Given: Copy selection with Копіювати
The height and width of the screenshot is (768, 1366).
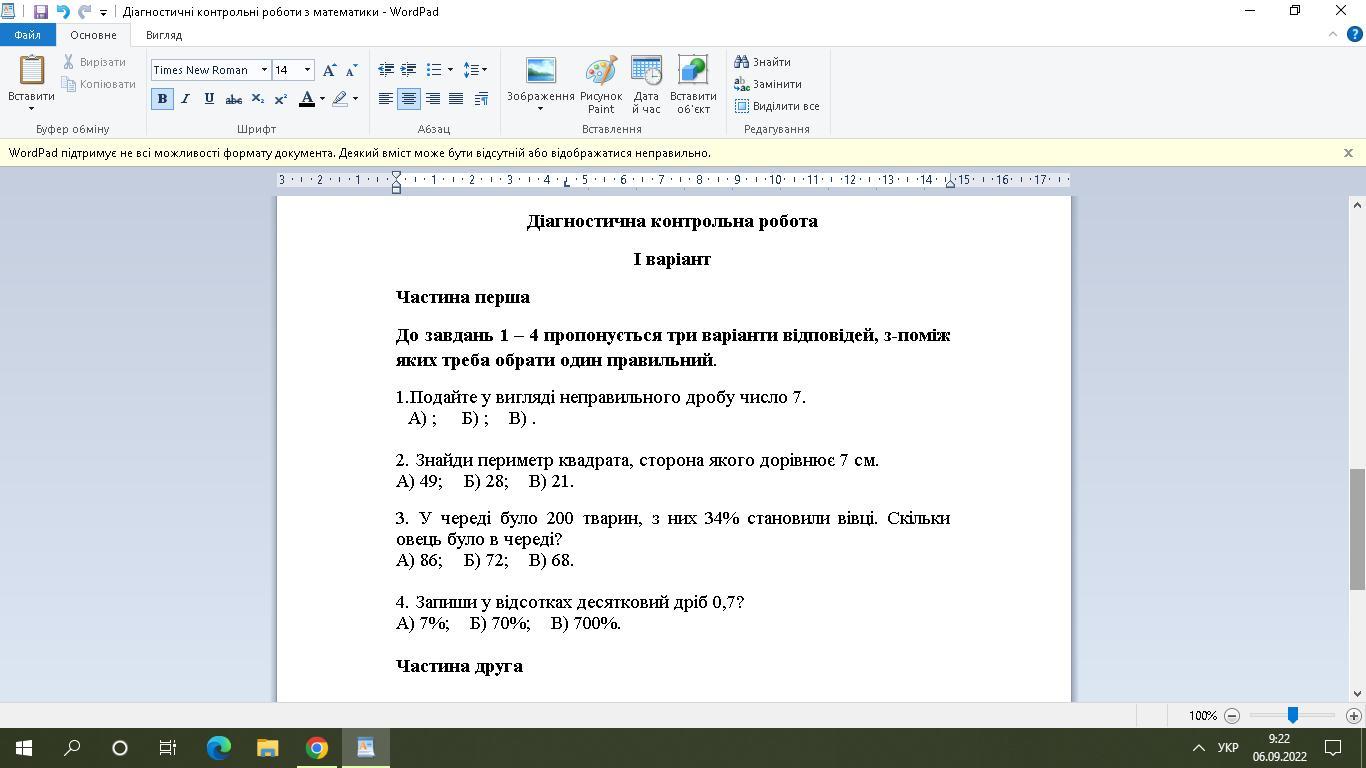Looking at the screenshot, I should pos(98,84).
